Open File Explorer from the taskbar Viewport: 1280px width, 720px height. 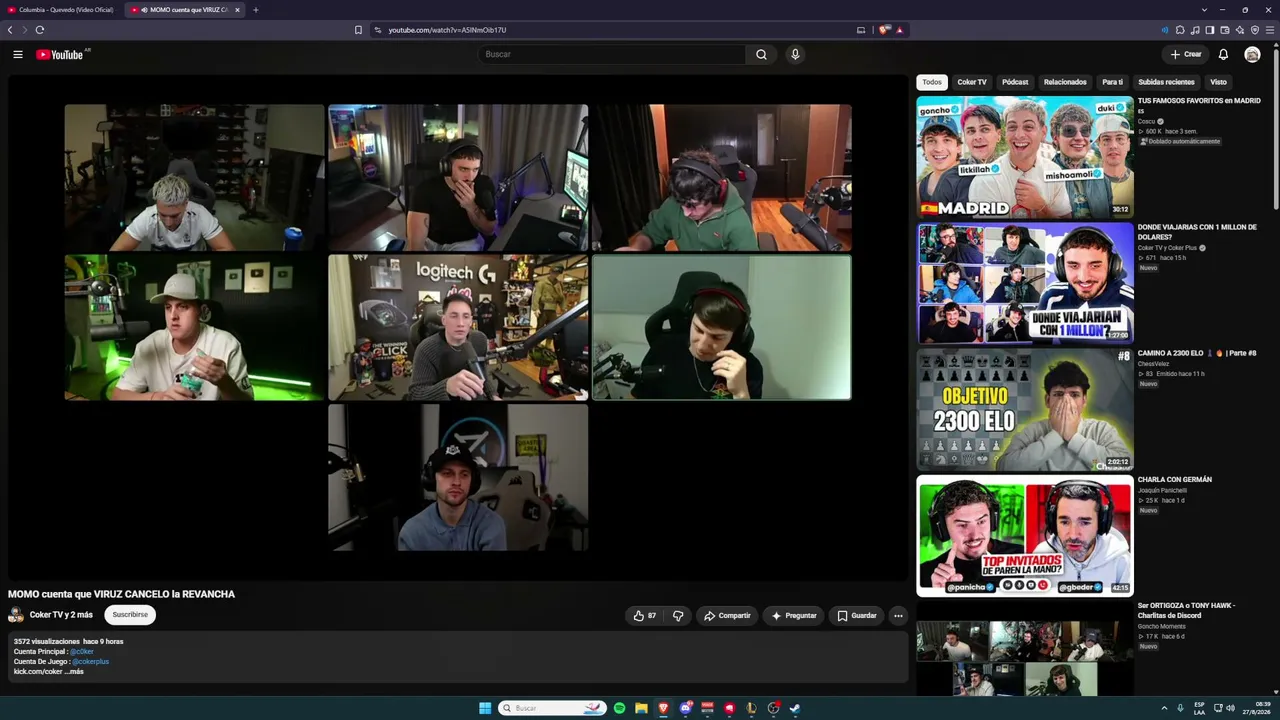point(641,708)
